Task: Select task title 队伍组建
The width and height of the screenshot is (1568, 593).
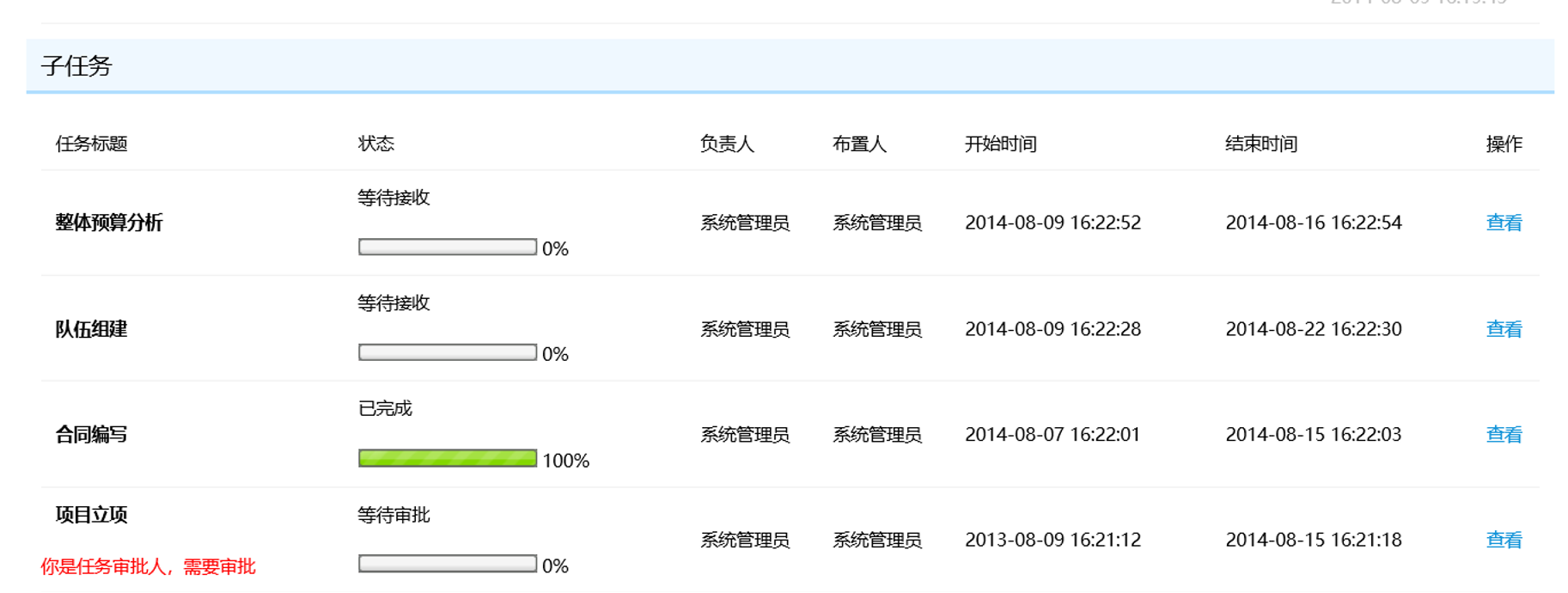Action: [x=91, y=329]
